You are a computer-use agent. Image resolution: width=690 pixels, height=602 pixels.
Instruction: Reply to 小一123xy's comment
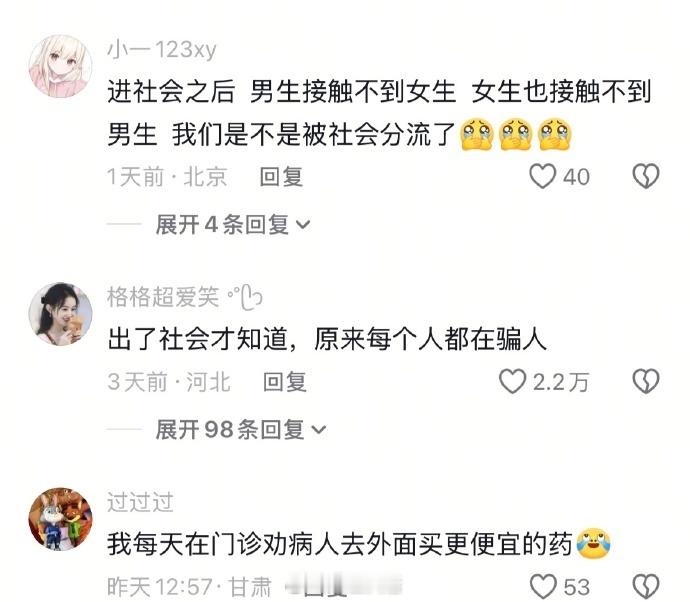tap(281, 177)
